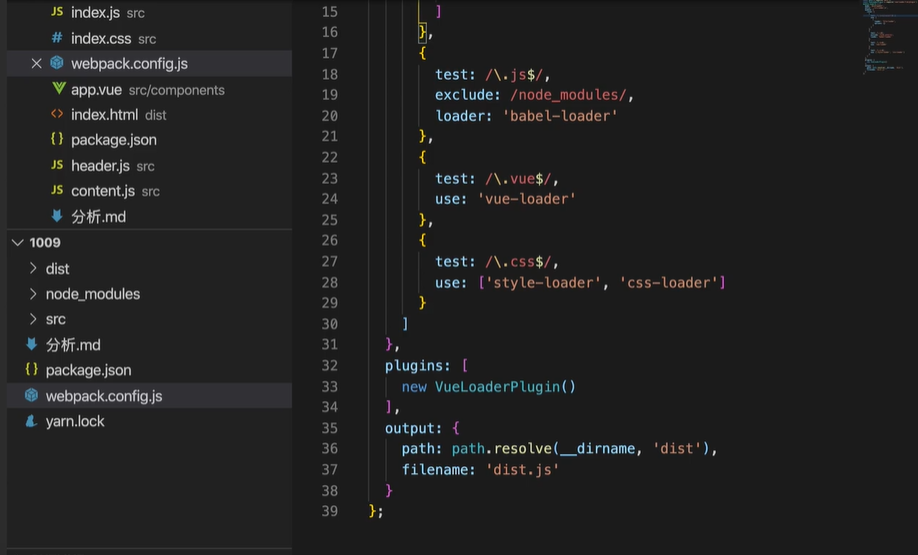Click 'dist.js' filename string
Screen dimensions: 918x555
[522, 470]
